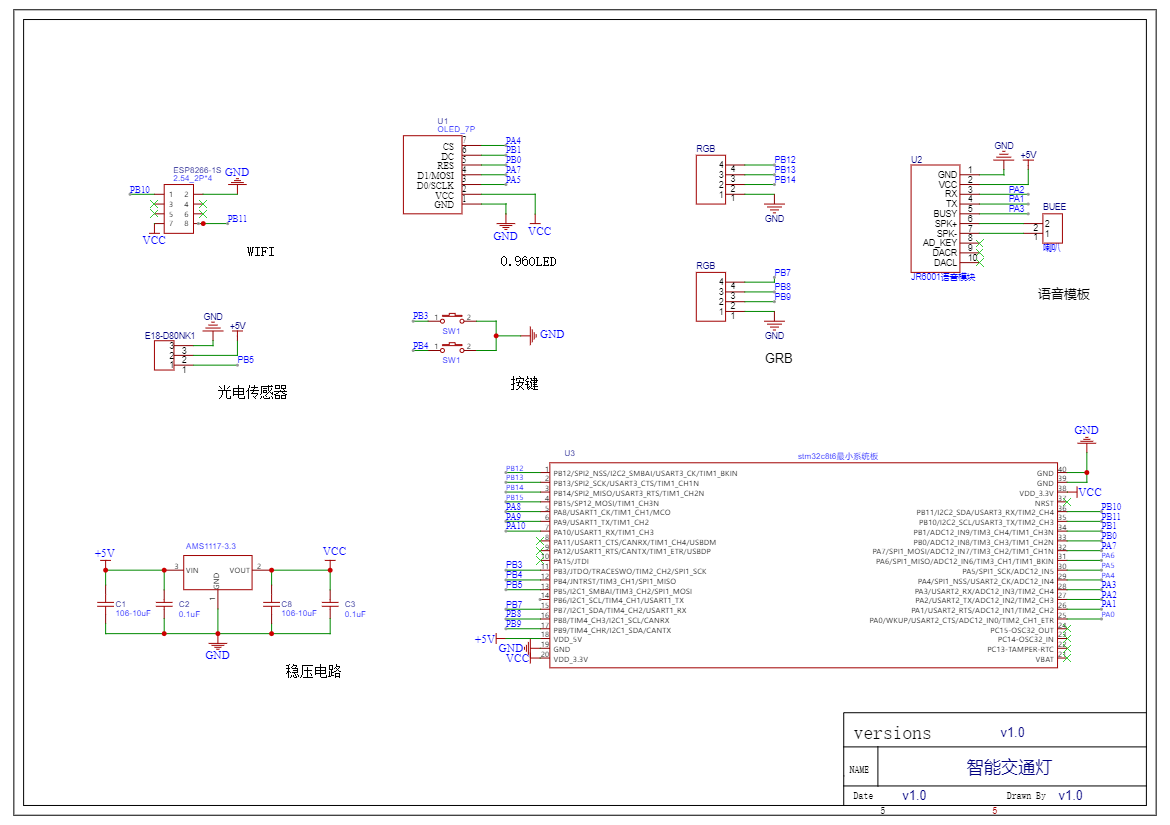Screen dimensions: 1170x825
Task: Click v1.0 beside Date
Action: tap(914, 796)
